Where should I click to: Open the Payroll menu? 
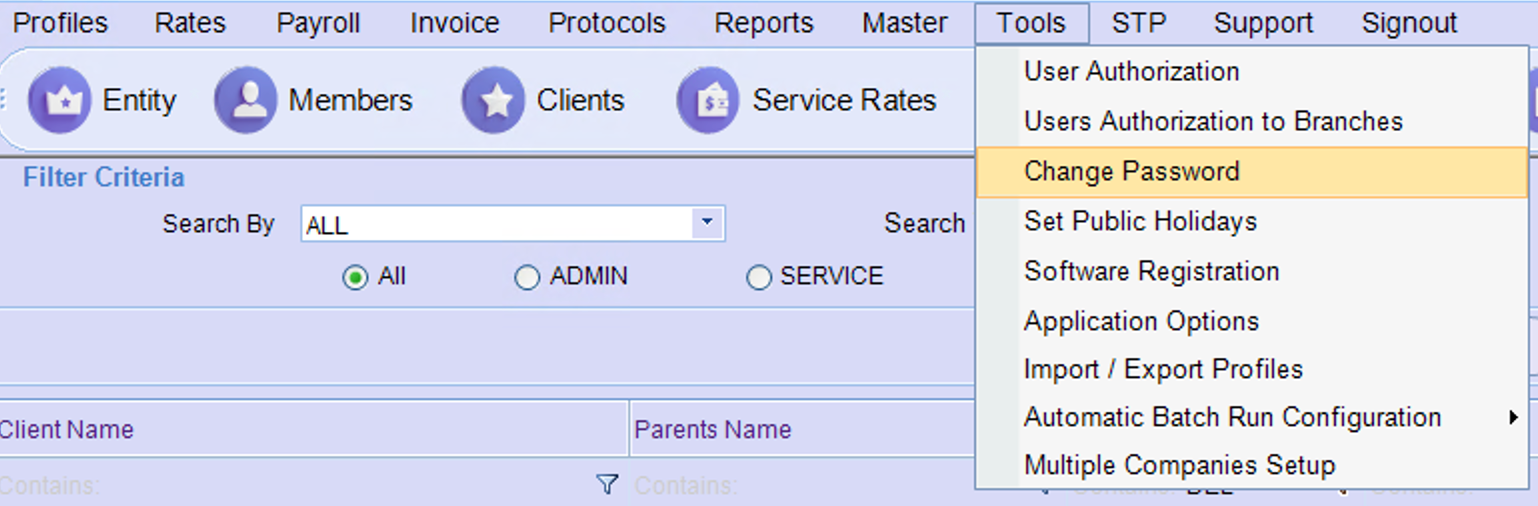tap(318, 22)
